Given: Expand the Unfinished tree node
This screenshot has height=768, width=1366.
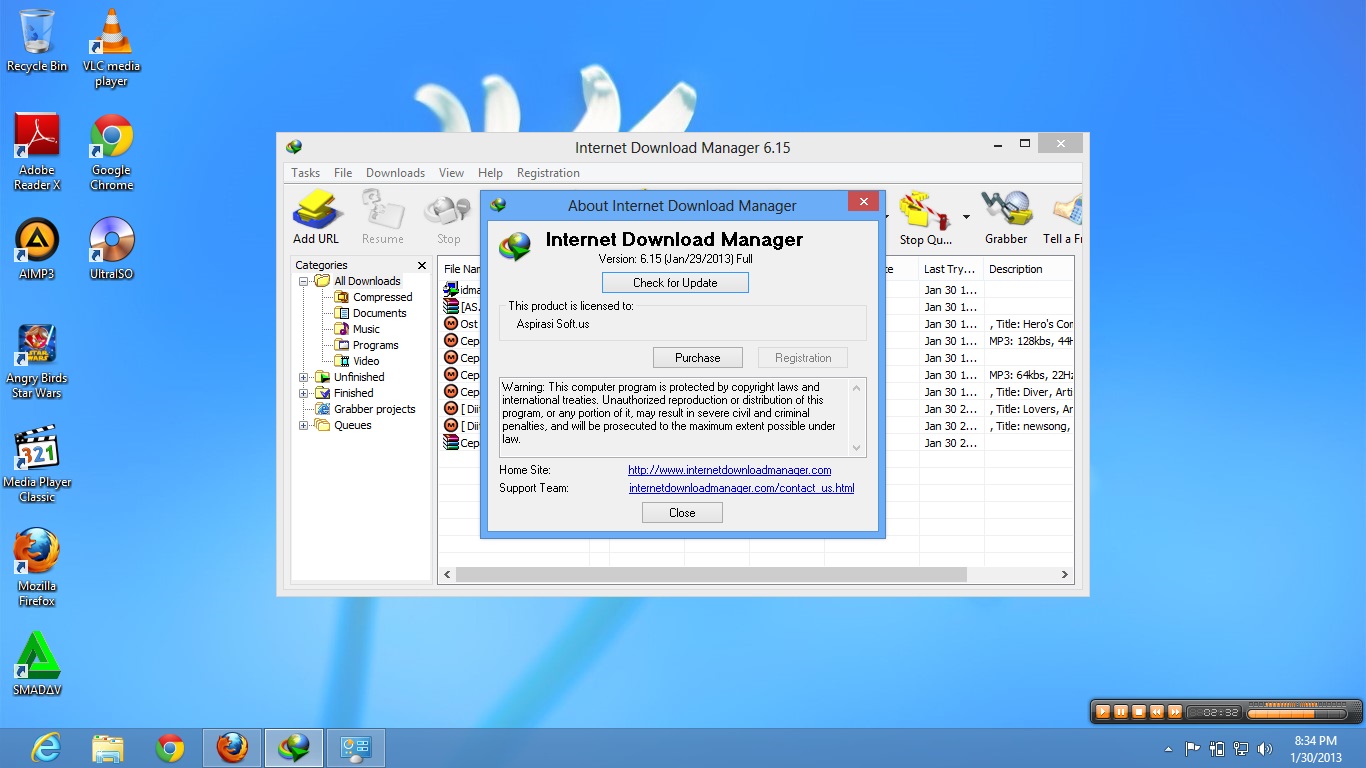Looking at the screenshot, I should point(304,377).
